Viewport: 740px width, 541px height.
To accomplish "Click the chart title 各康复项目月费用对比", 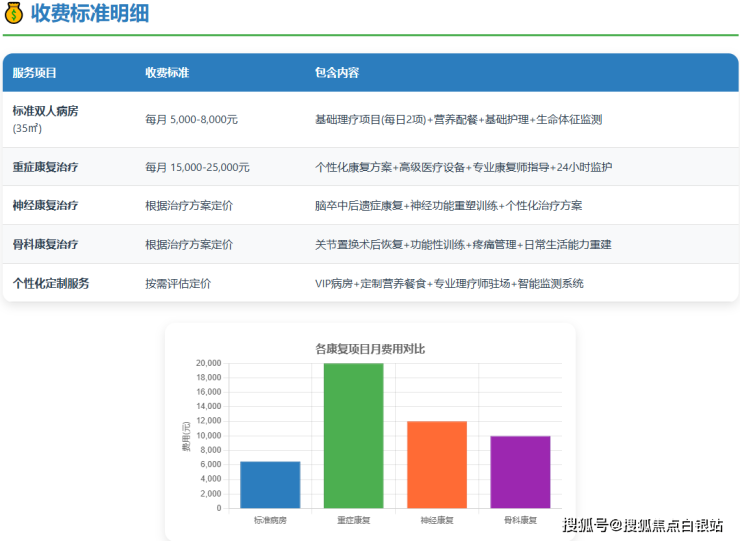I will [x=370, y=348].
